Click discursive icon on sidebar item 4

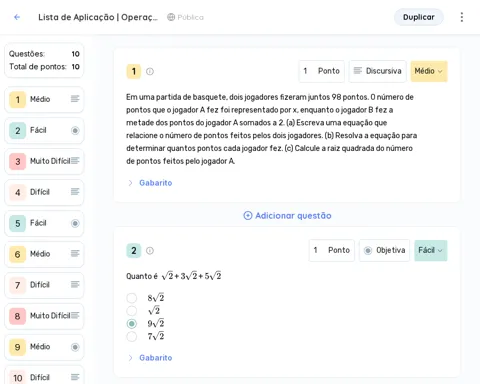75,192
